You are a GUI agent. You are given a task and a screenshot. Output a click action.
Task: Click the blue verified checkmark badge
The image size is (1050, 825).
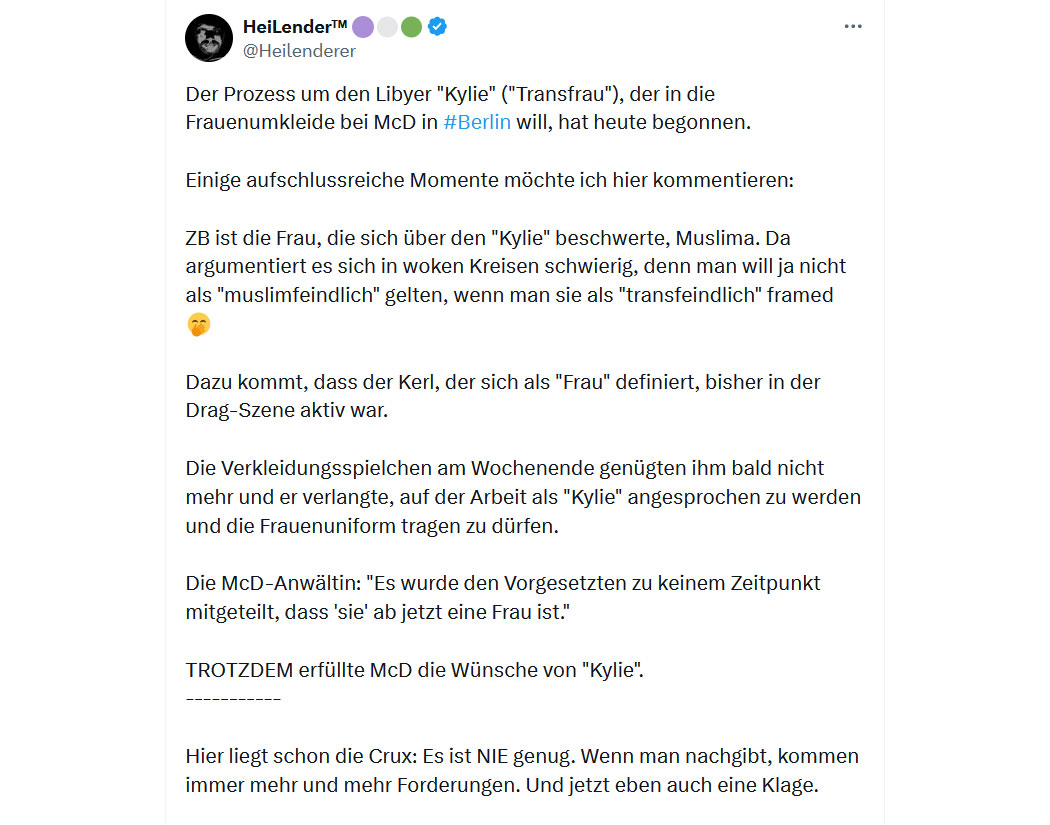(x=437, y=27)
